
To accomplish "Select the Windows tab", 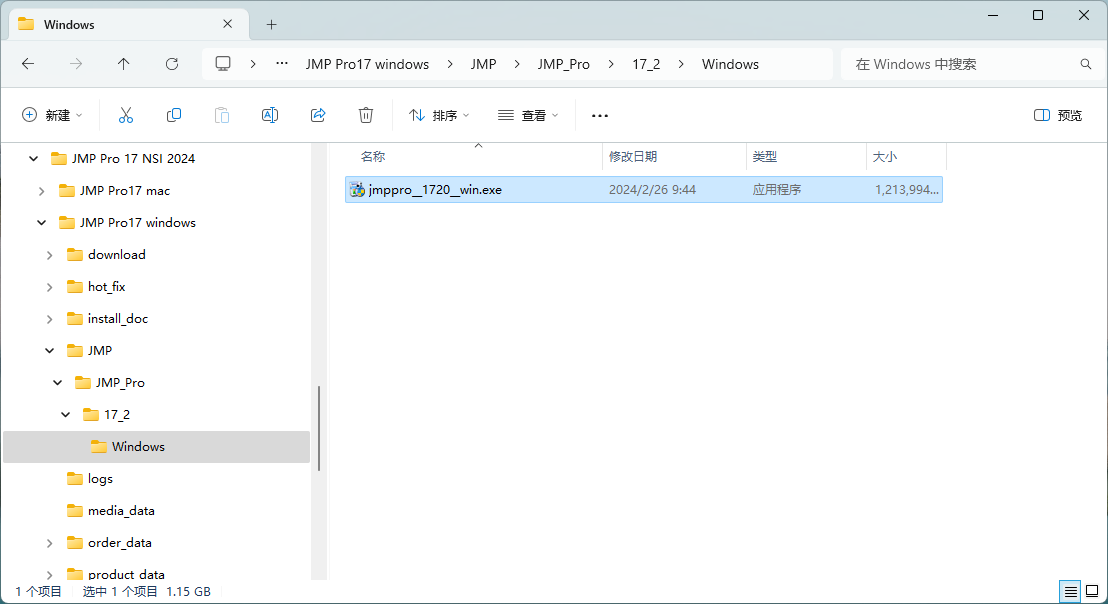I will [129, 25].
